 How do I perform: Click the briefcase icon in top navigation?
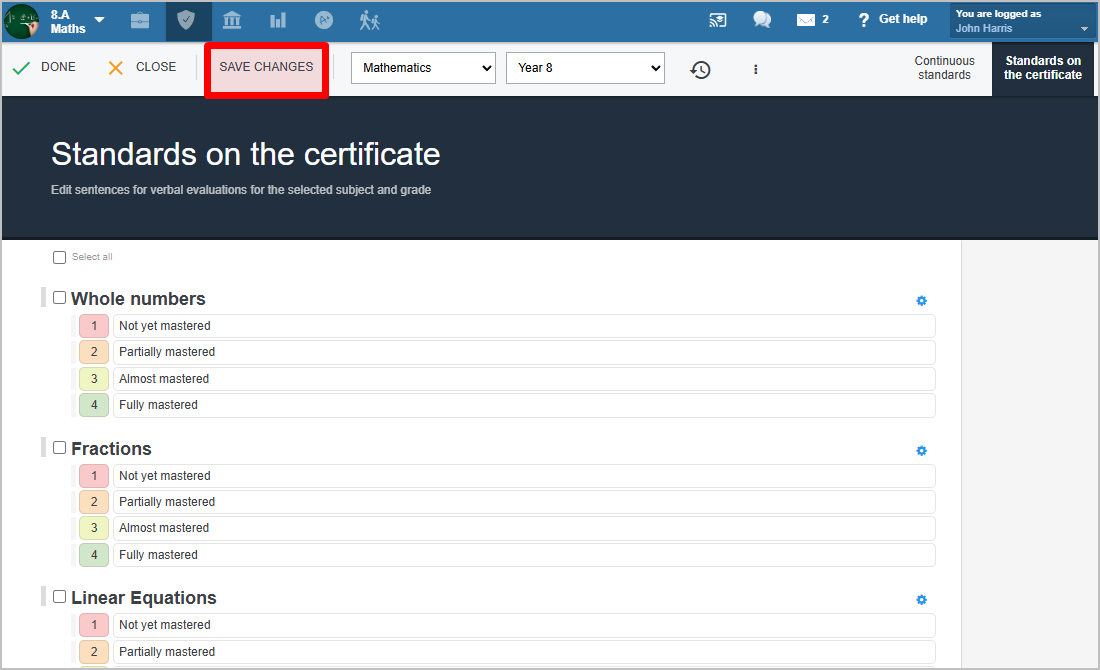141,20
